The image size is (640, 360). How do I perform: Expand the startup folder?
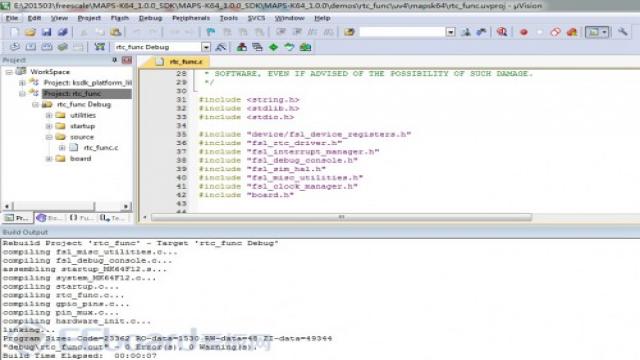pyautogui.click(x=49, y=126)
